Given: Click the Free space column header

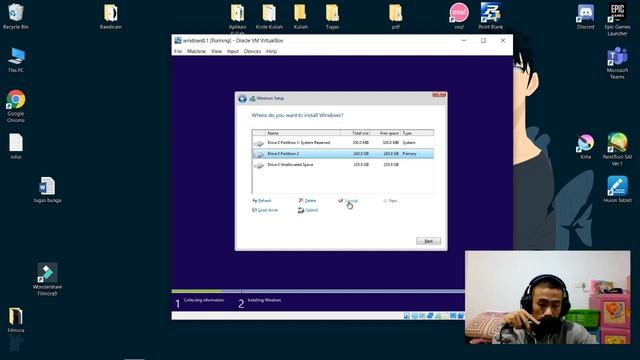Looking at the screenshot, I should click(x=386, y=133).
